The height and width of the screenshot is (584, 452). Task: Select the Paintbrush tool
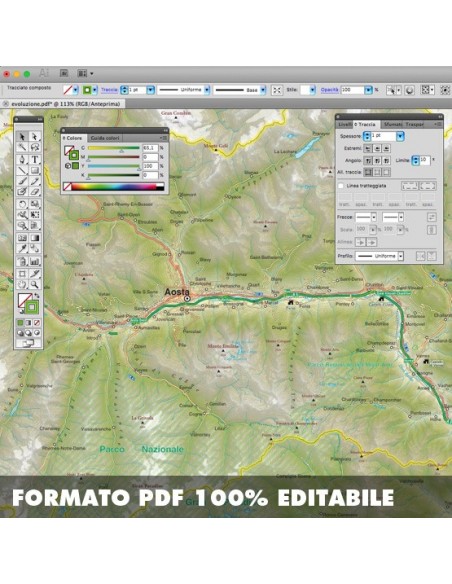pyautogui.click(x=22, y=181)
